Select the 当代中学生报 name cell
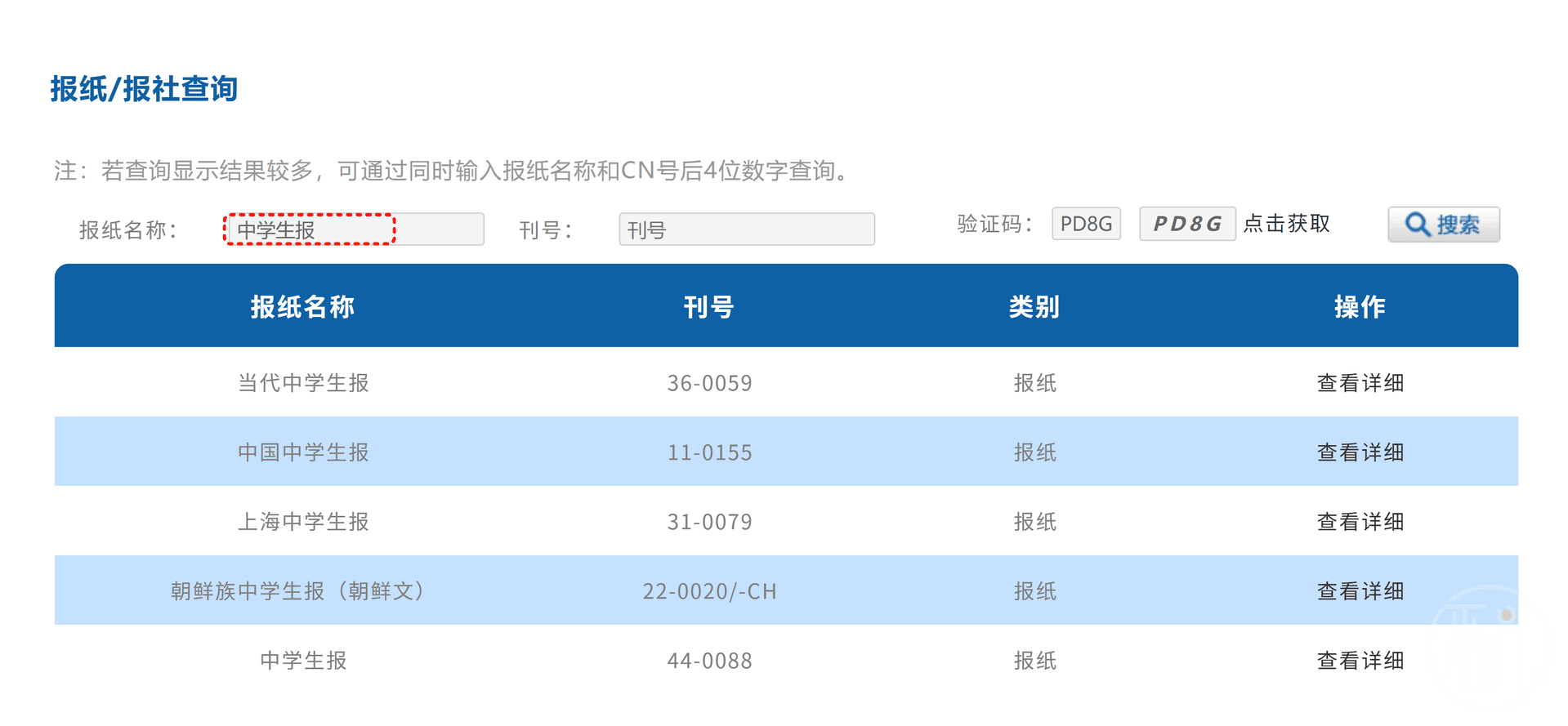Screen dimensions: 1568x726 pyautogui.click(x=303, y=383)
